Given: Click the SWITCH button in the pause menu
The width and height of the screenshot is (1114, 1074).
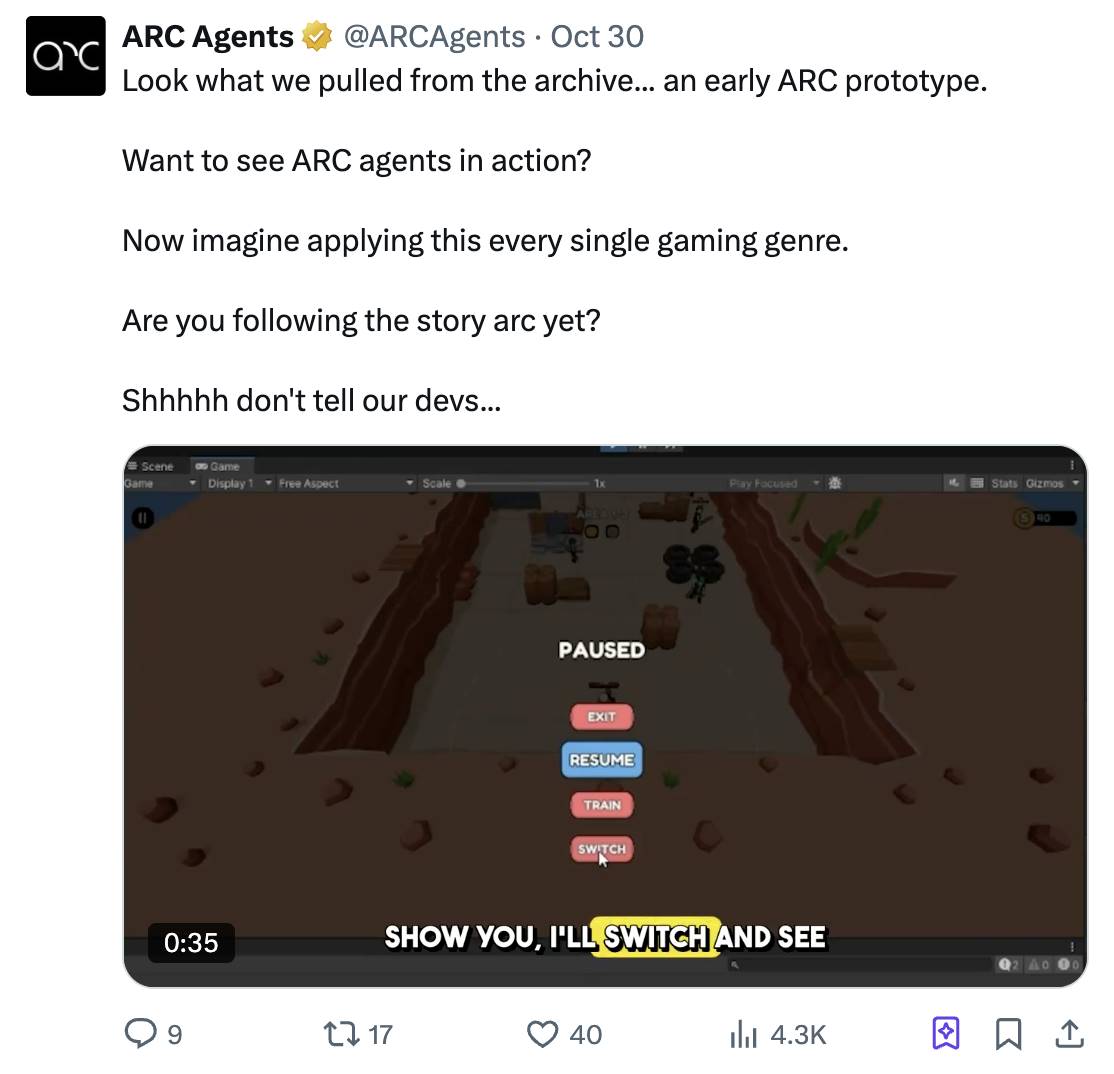Looking at the screenshot, I should tap(602, 849).
